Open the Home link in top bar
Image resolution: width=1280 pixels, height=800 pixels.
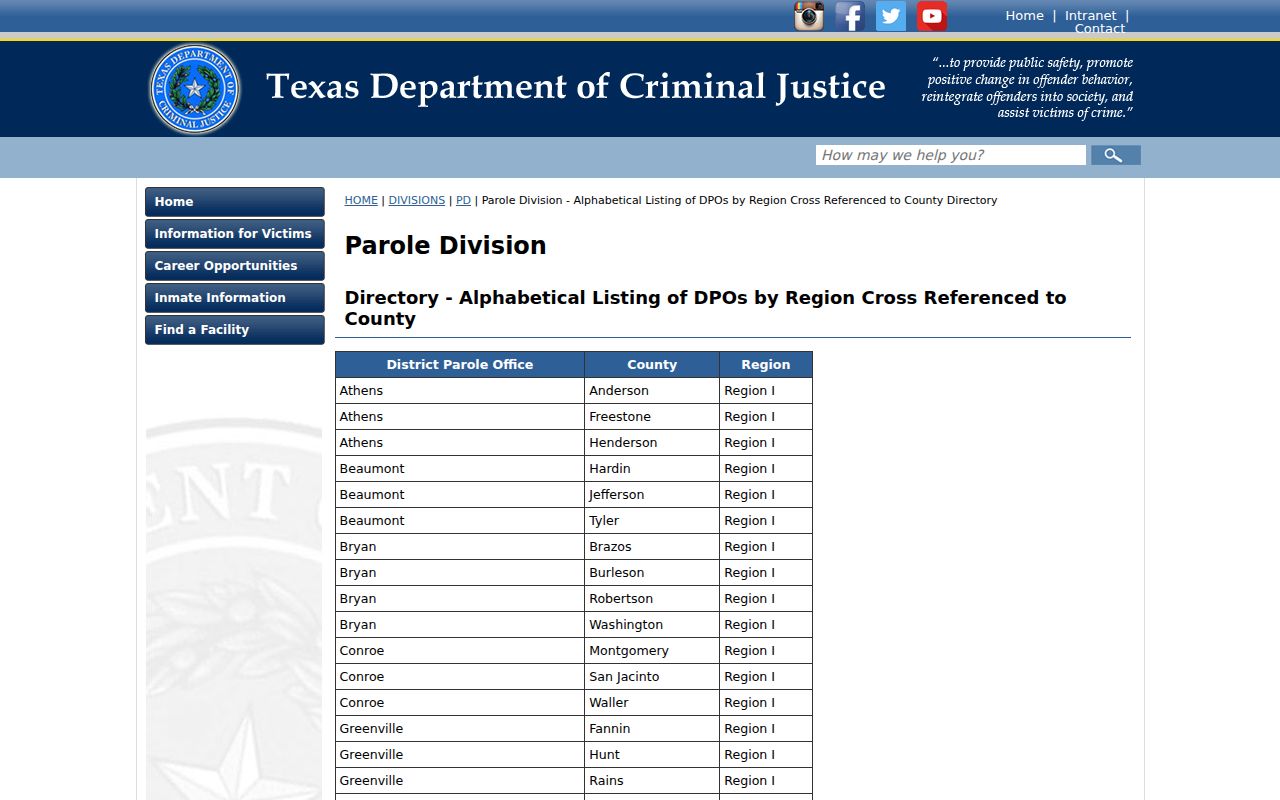click(1024, 15)
